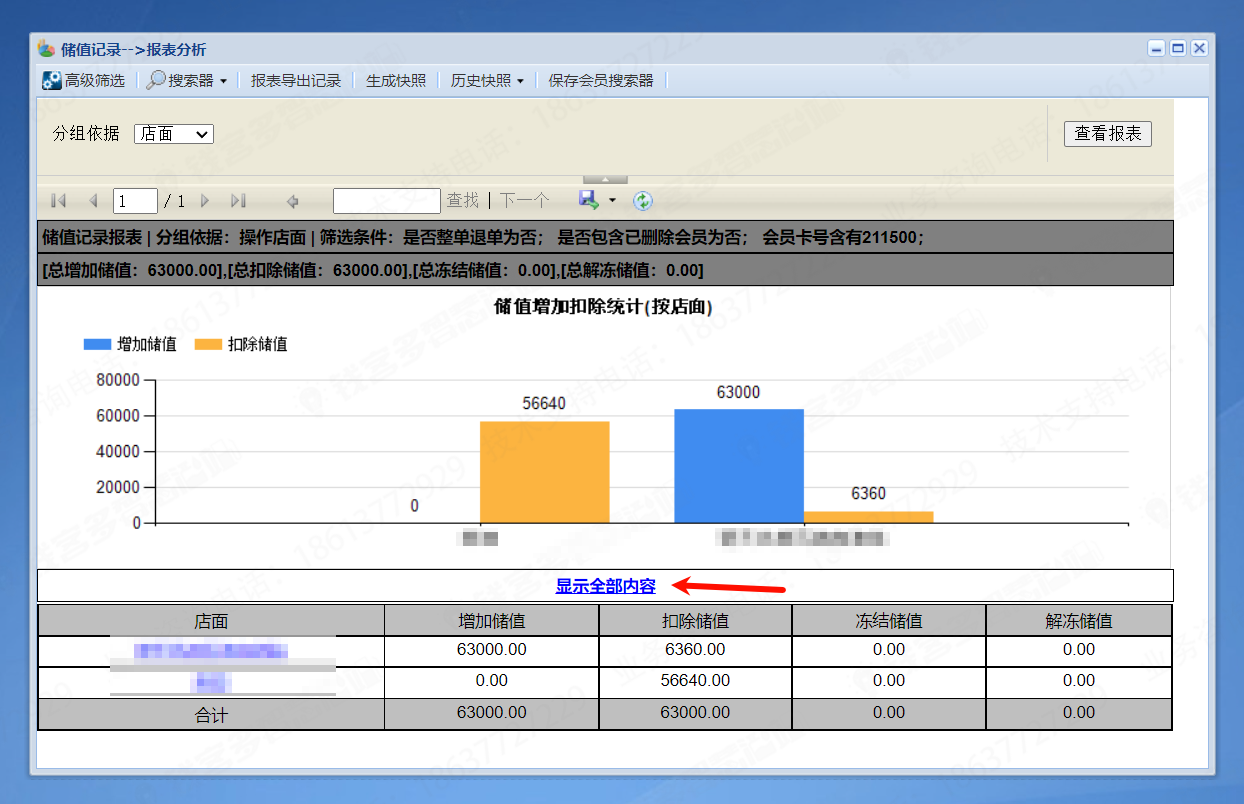Click 生成快照 toolbar item
This screenshot has height=804, width=1244.
396,80
